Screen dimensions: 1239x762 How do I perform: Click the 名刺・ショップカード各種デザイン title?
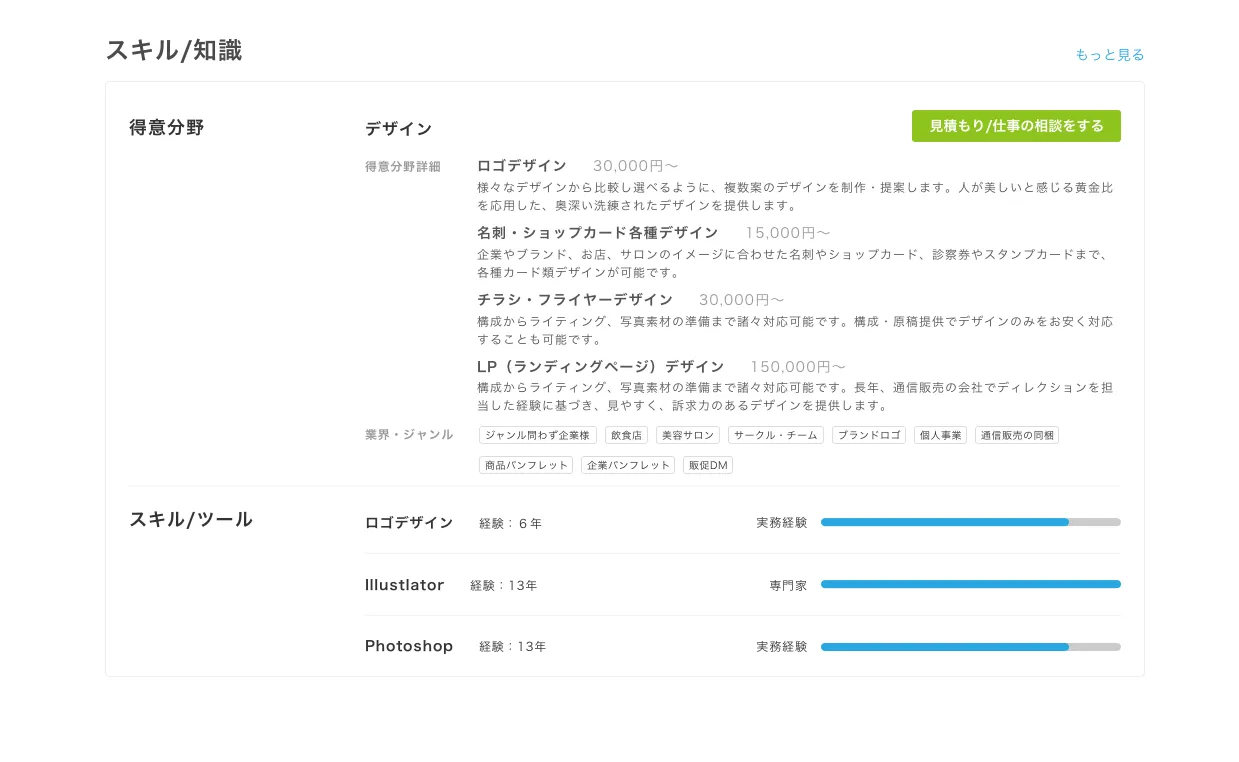click(x=597, y=233)
